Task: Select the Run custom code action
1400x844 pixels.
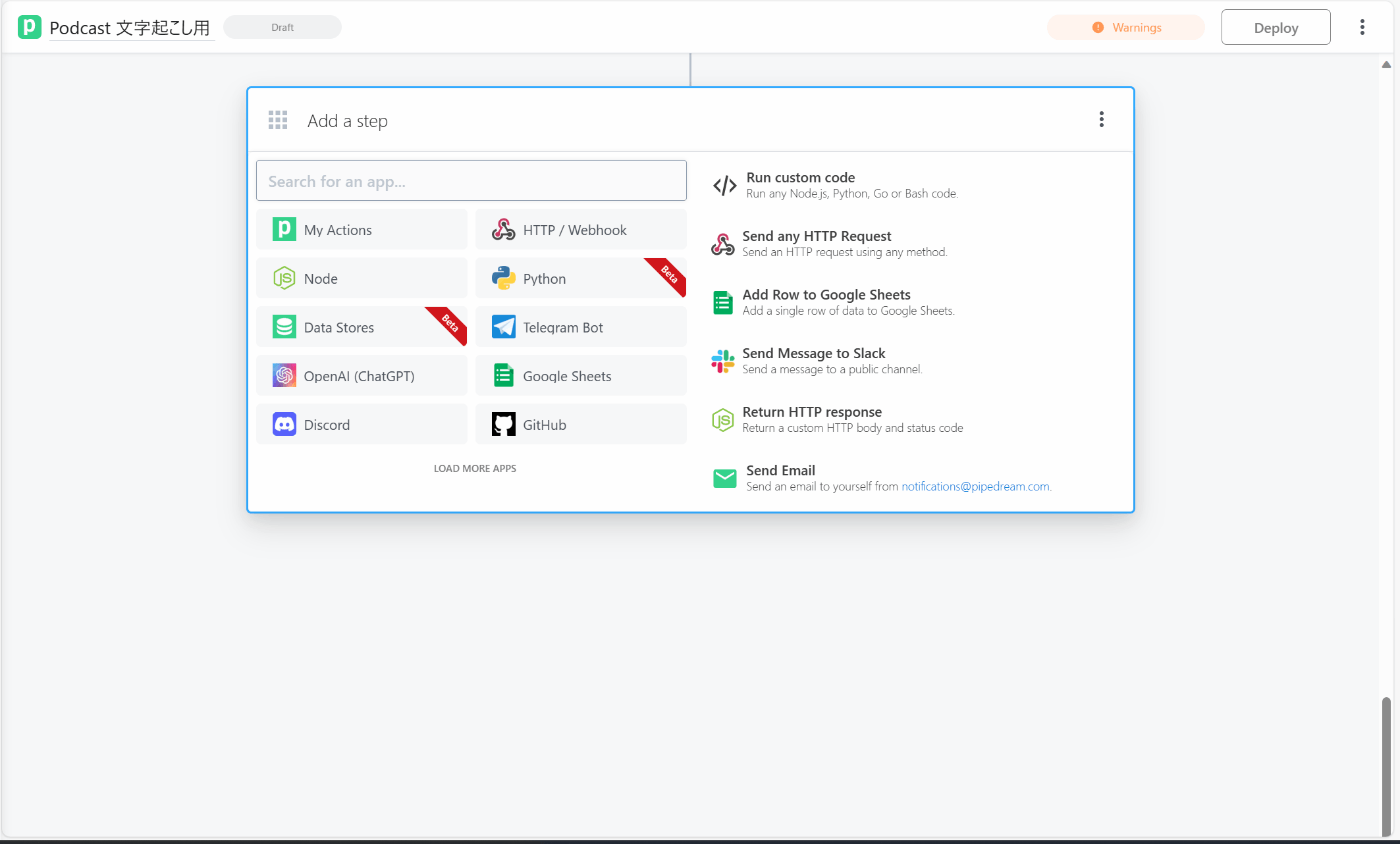Action: 835,185
